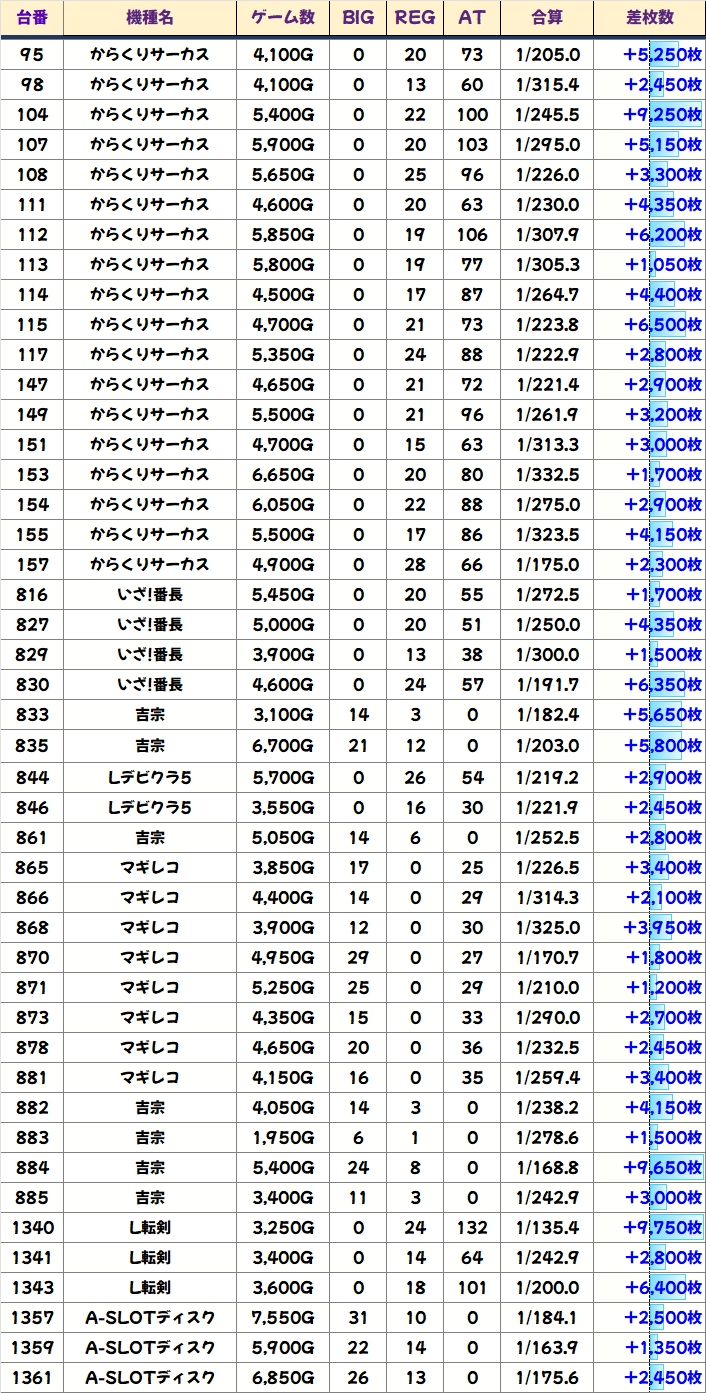Click L転剣 name in row 1340
Image resolution: width=706 pixels, height=1393 pixels.
pyautogui.click(x=150, y=1227)
